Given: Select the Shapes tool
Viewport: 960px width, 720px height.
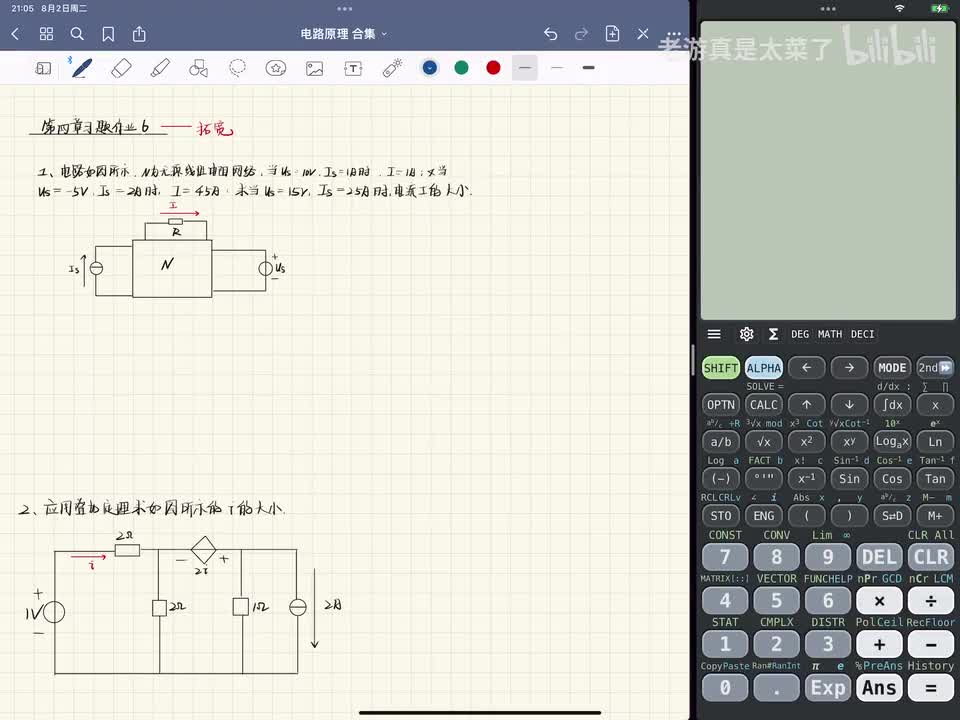Looking at the screenshot, I should point(198,68).
